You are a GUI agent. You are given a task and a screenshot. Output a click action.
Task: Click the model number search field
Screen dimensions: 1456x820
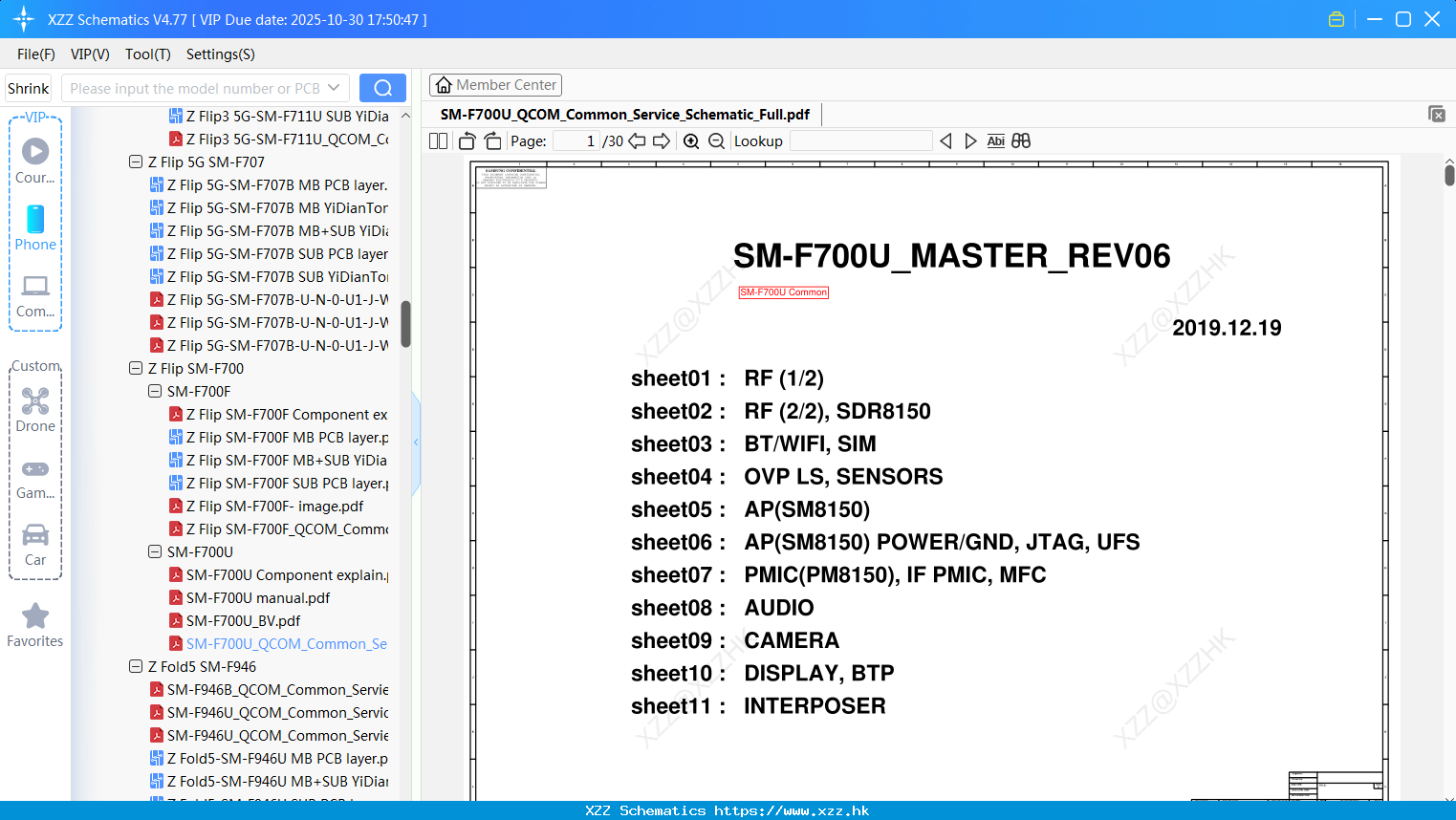tap(194, 88)
